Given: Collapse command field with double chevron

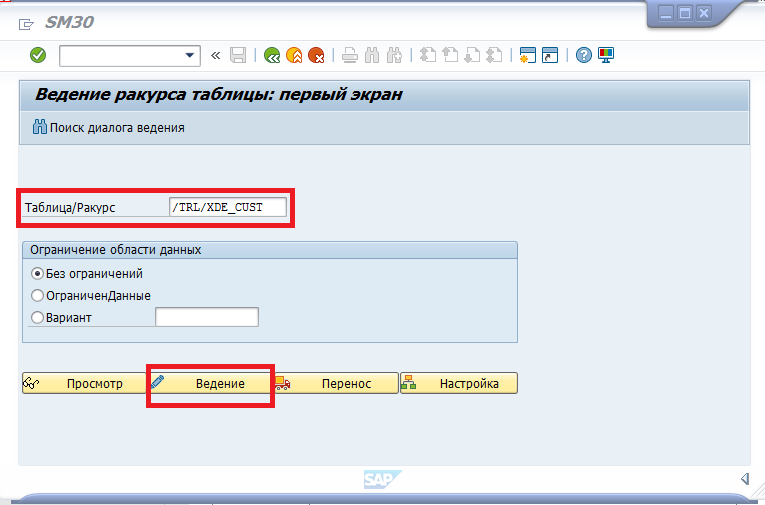Looking at the screenshot, I should click(215, 55).
